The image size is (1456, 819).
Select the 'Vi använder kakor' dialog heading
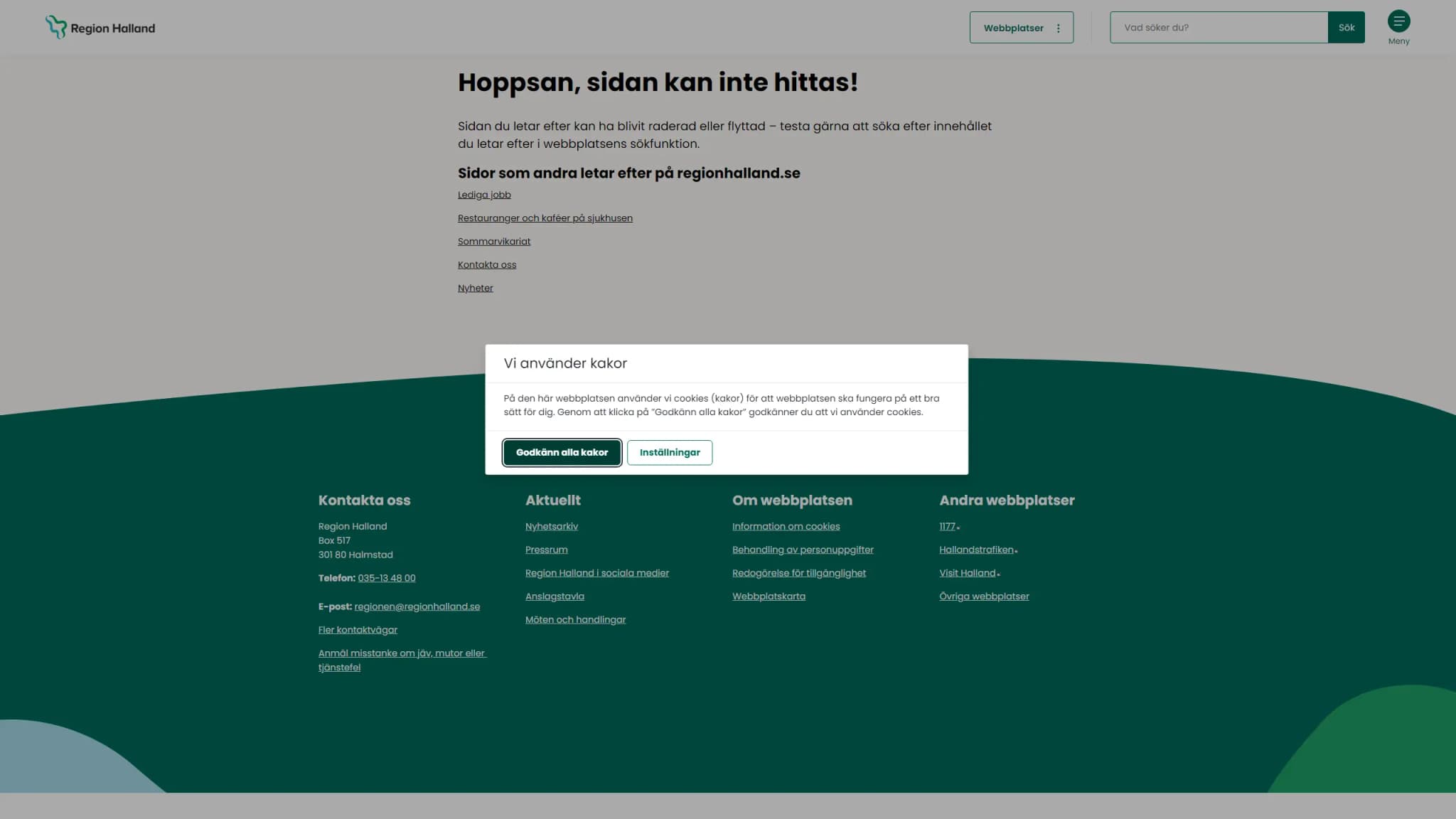[x=565, y=363]
